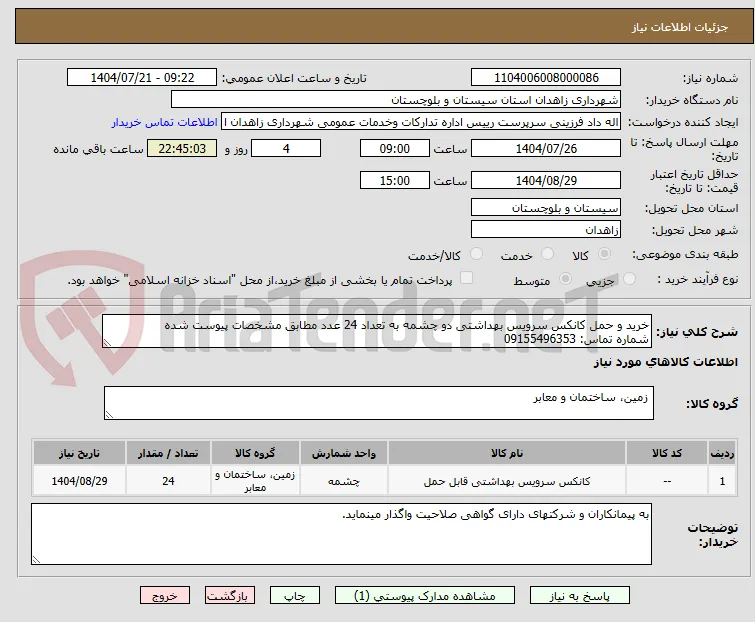Click the واحد شمارش column header
Viewport: 755px width, 622px height.
pos(344,453)
